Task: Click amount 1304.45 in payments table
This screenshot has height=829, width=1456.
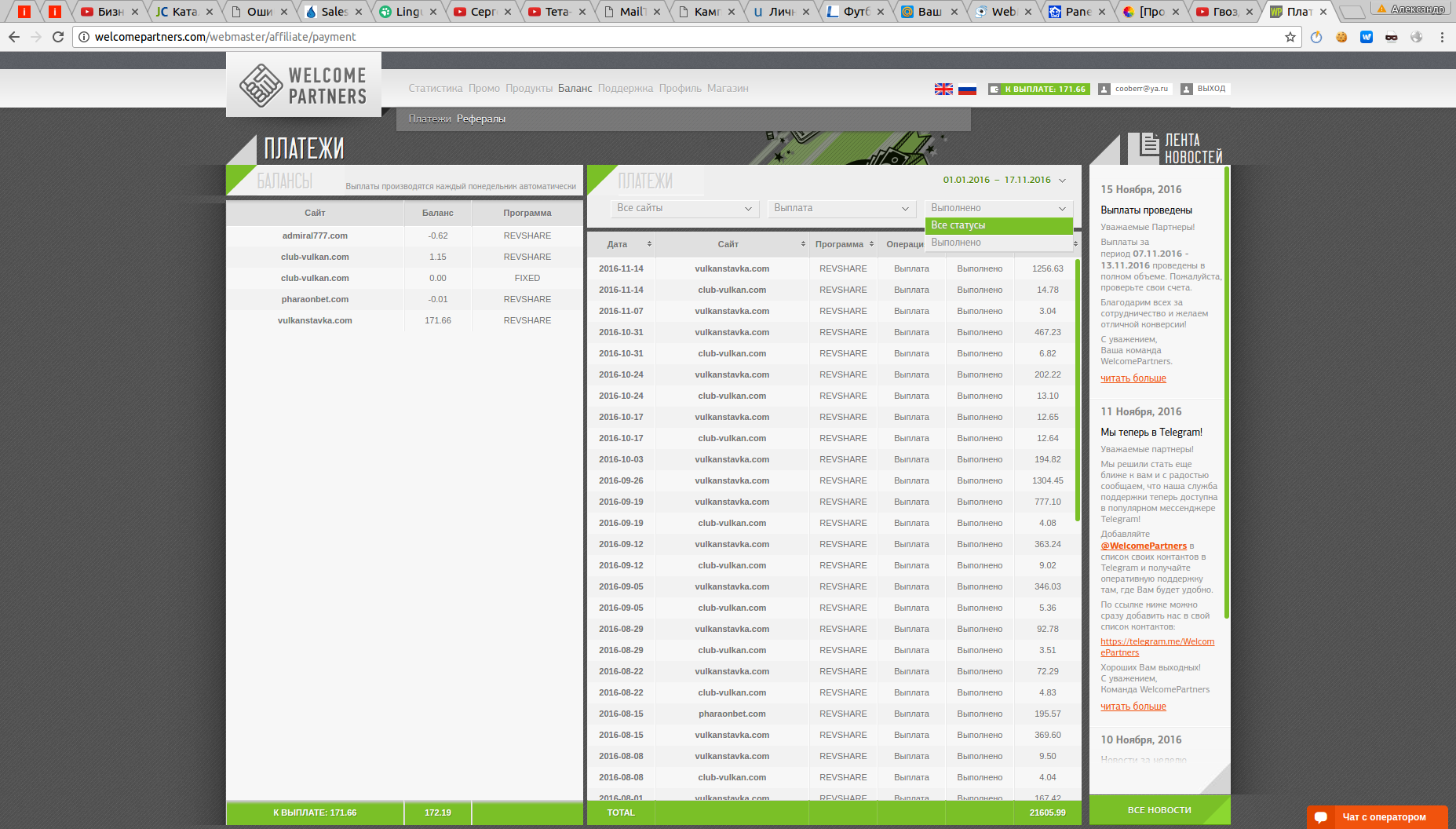Action: coord(1048,480)
